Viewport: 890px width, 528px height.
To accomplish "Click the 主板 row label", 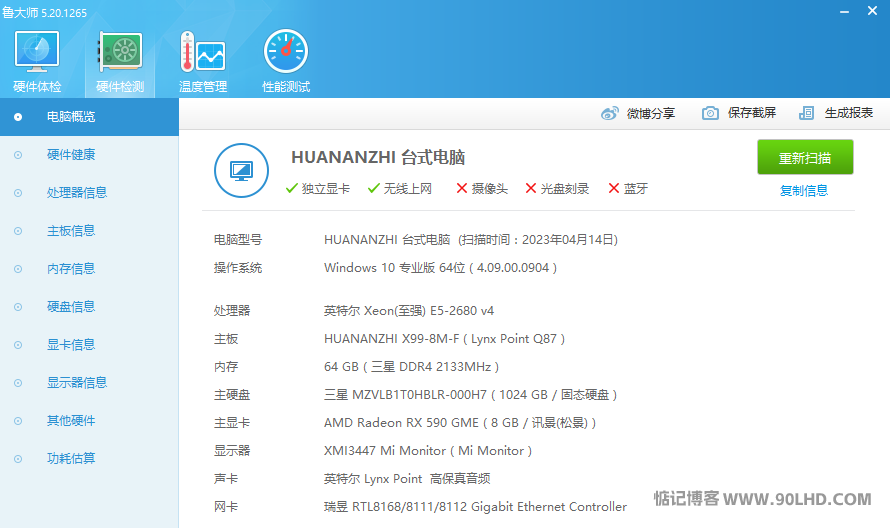I will tap(226, 339).
